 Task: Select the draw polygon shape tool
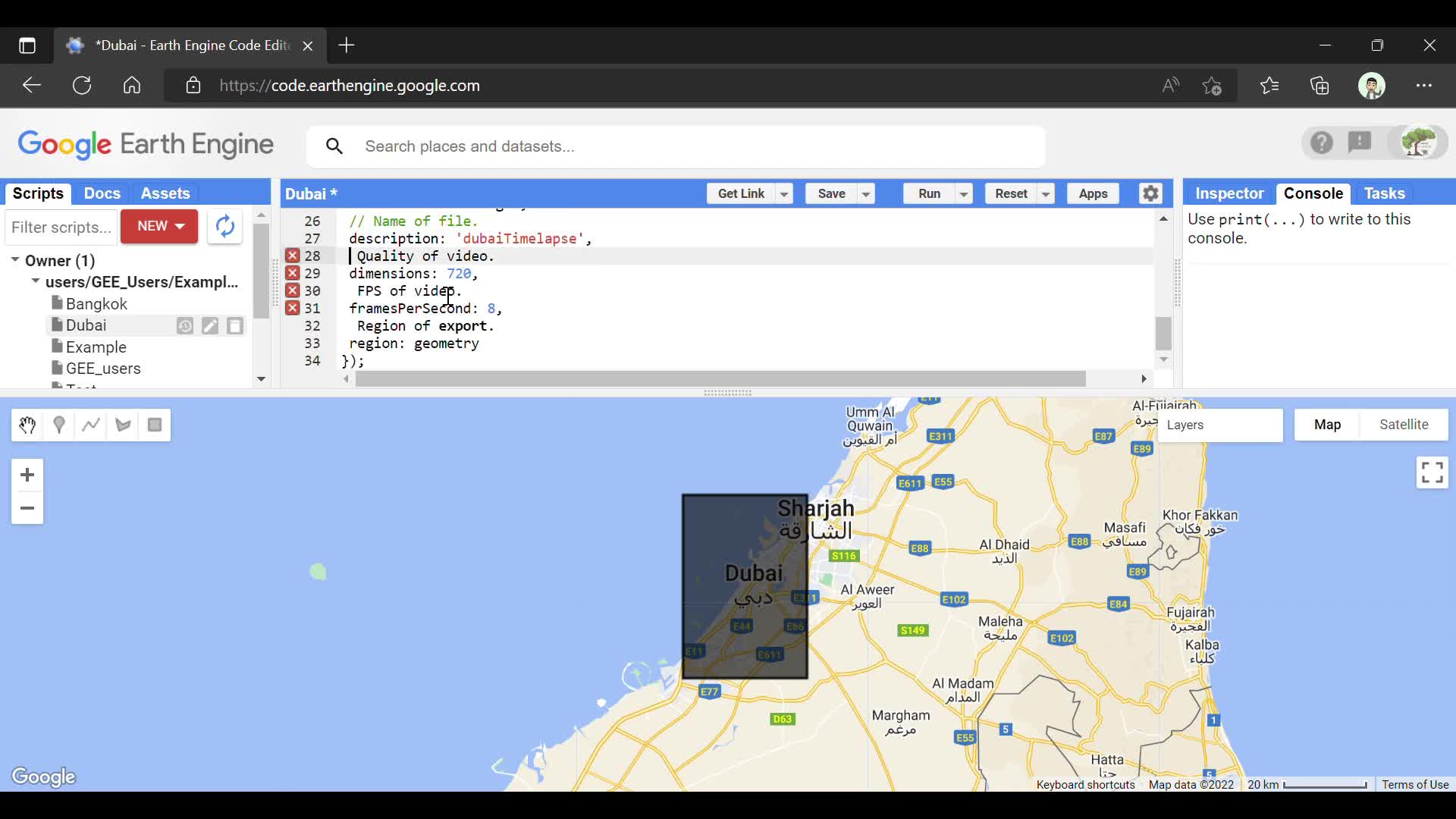click(x=123, y=425)
